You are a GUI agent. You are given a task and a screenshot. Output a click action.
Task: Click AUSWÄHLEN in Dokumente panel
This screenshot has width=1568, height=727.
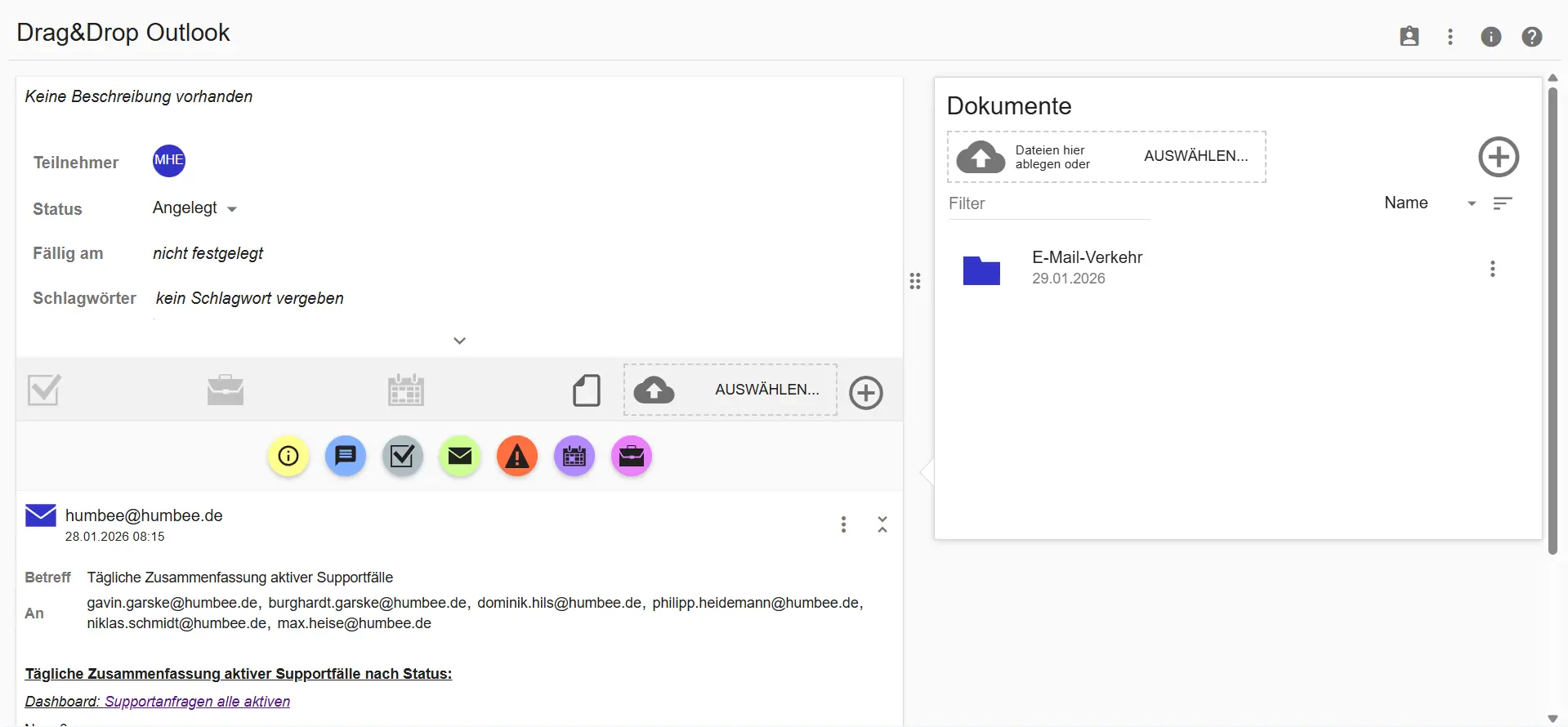[1196, 156]
